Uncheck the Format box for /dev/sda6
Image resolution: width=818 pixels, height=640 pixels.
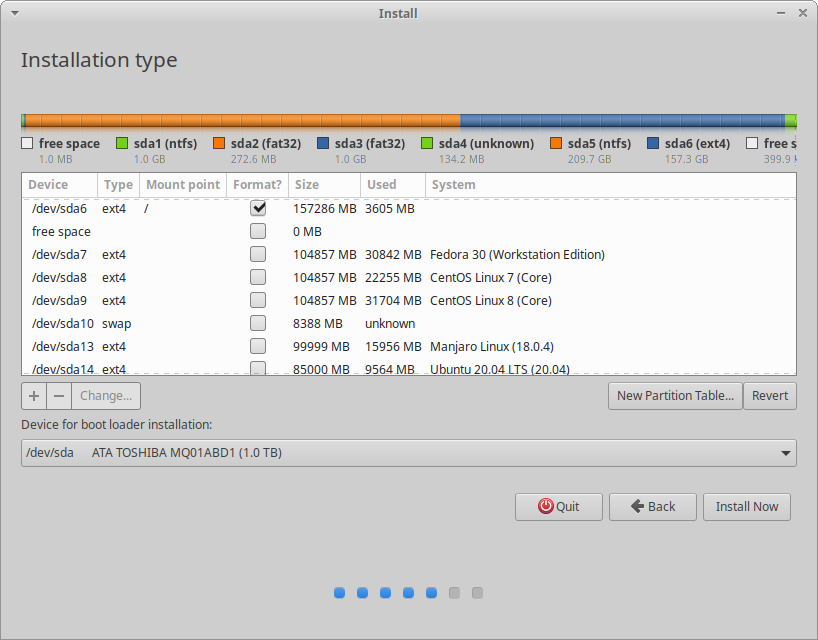click(257, 208)
